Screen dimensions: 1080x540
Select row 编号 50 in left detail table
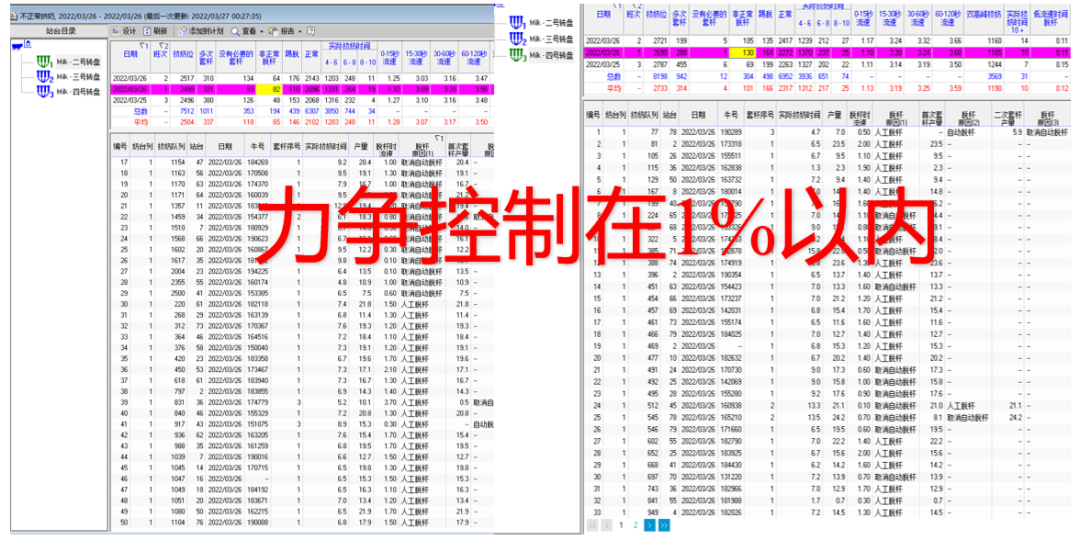point(302,522)
